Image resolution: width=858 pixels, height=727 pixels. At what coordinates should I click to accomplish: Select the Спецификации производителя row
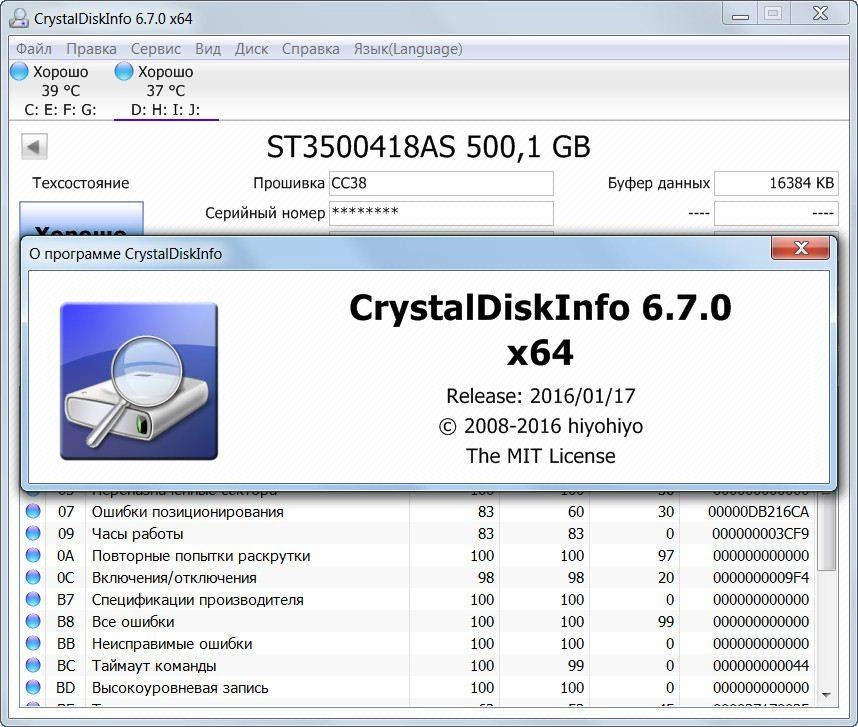pyautogui.click(x=418, y=600)
